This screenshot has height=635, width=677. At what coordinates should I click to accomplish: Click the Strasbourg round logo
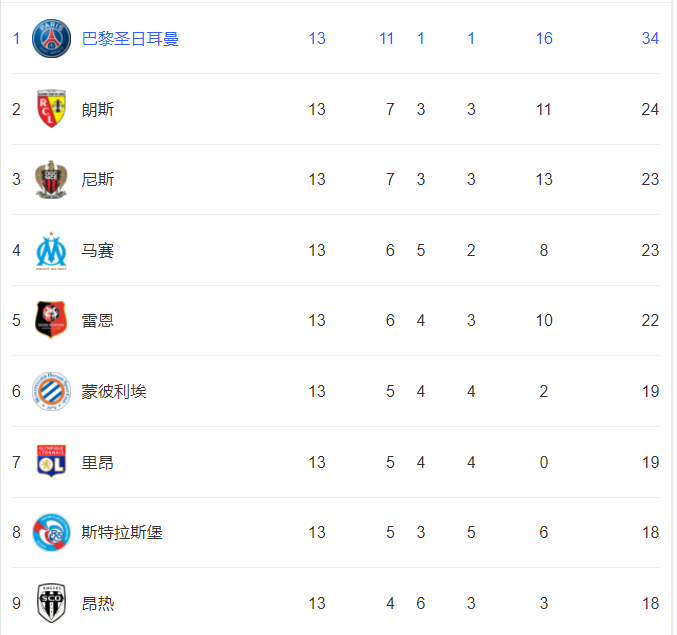pos(51,533)
